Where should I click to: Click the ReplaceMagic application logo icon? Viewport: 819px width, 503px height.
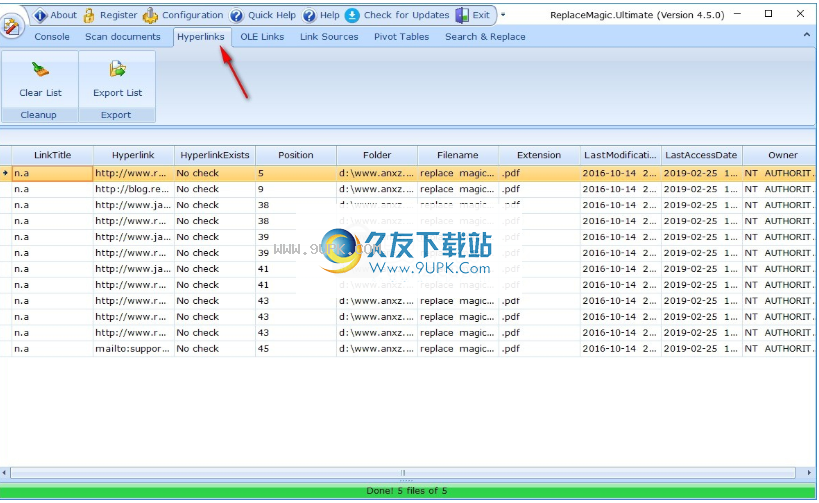pos(11,26)
